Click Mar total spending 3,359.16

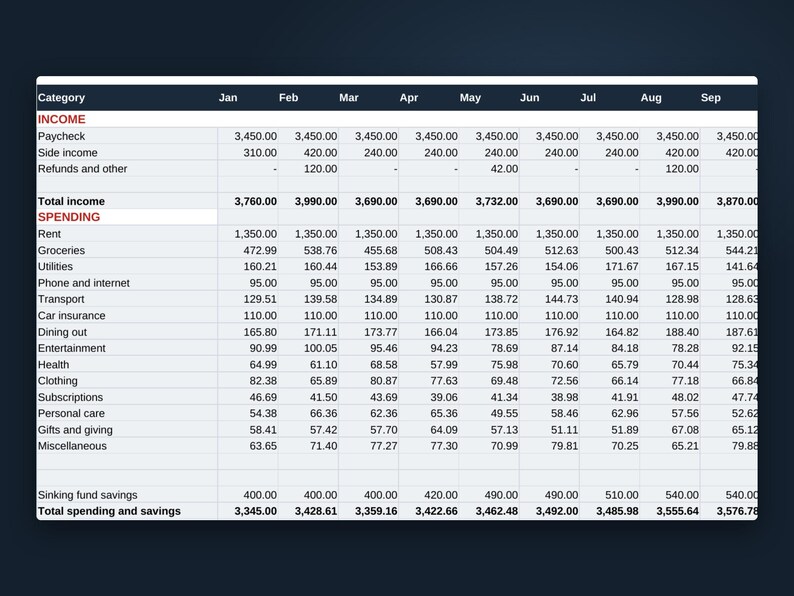point(369,511)
